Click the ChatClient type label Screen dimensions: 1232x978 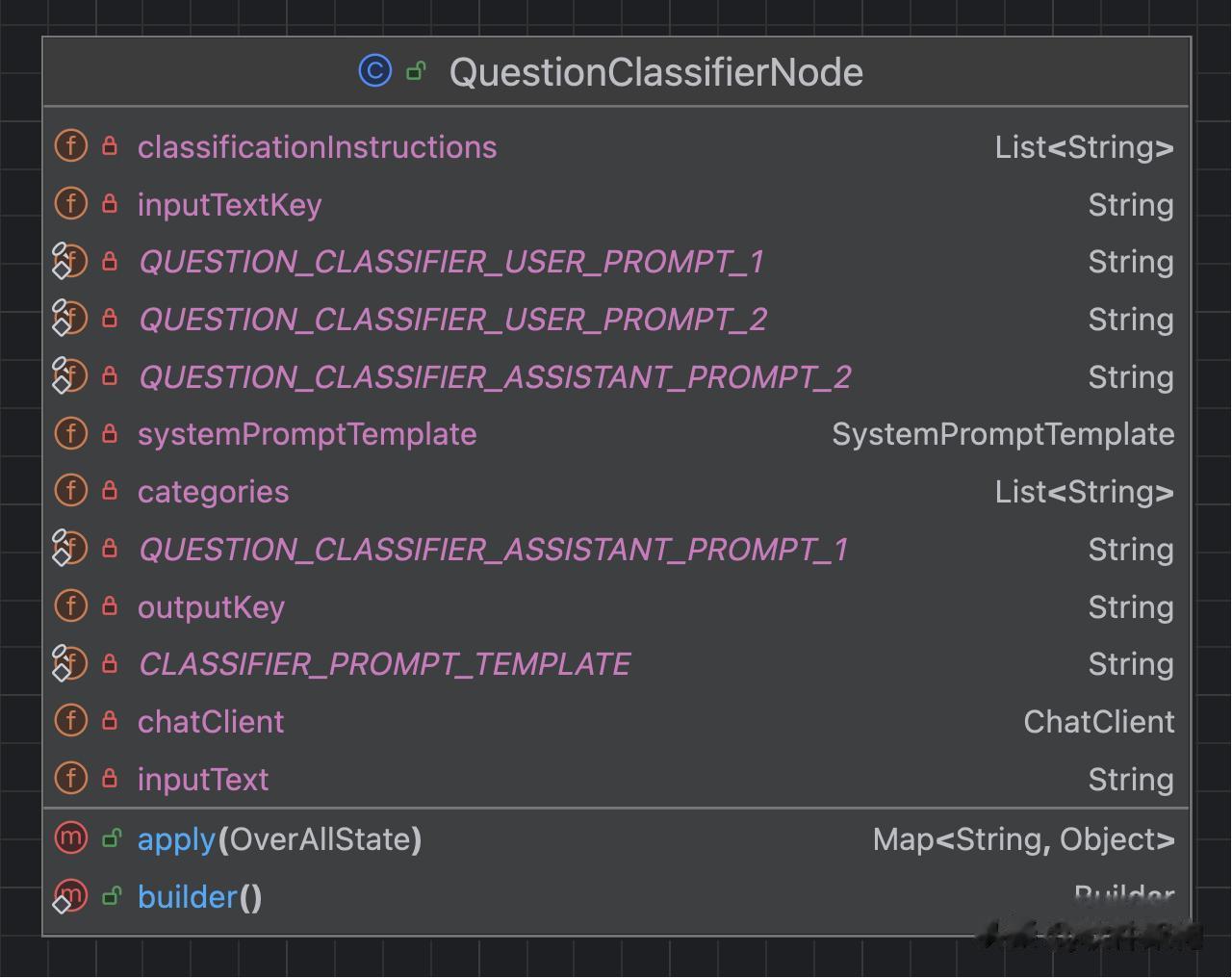pyautogui.click(x=1098, y=721)
